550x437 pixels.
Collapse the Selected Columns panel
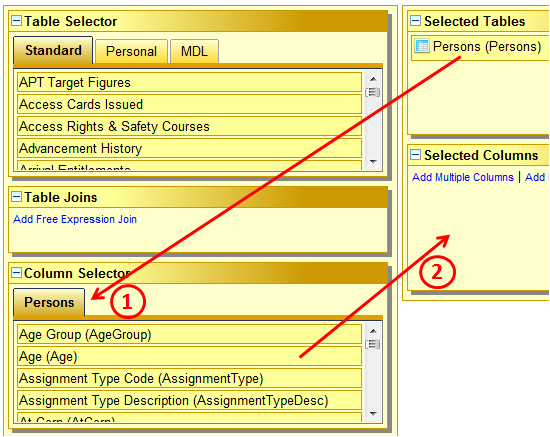pos(415,154)
